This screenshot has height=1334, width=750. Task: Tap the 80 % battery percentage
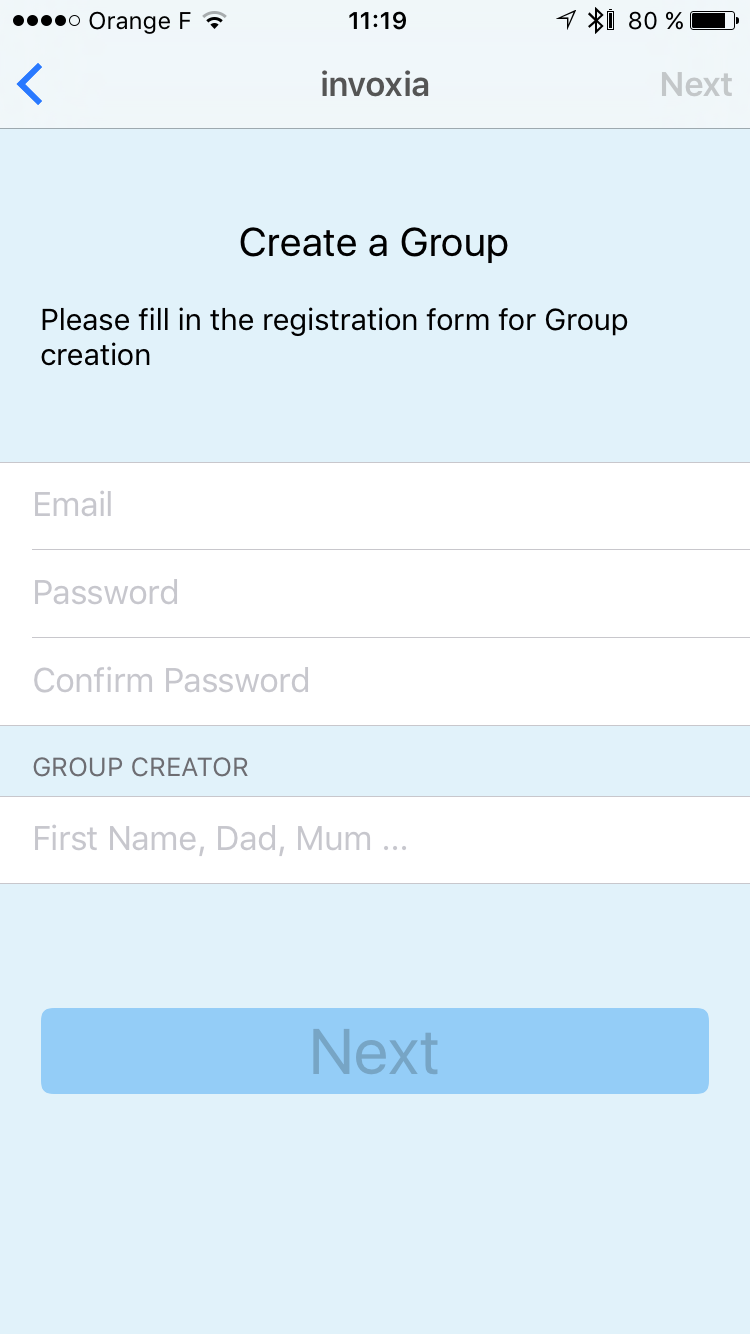click(655, 21)
